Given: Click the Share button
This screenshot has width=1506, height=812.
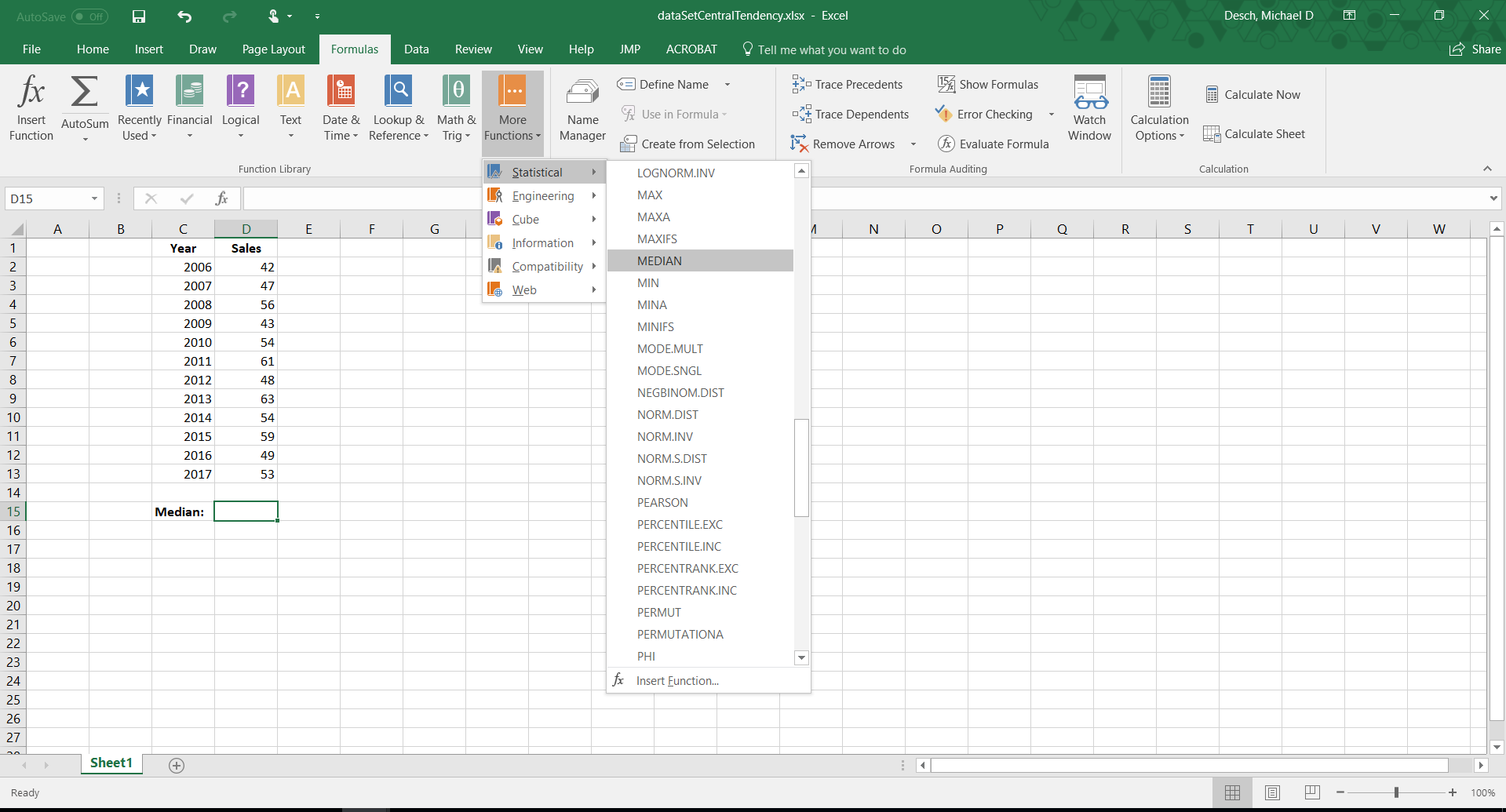Looking at the screenshot, I should click(1475, 49).
